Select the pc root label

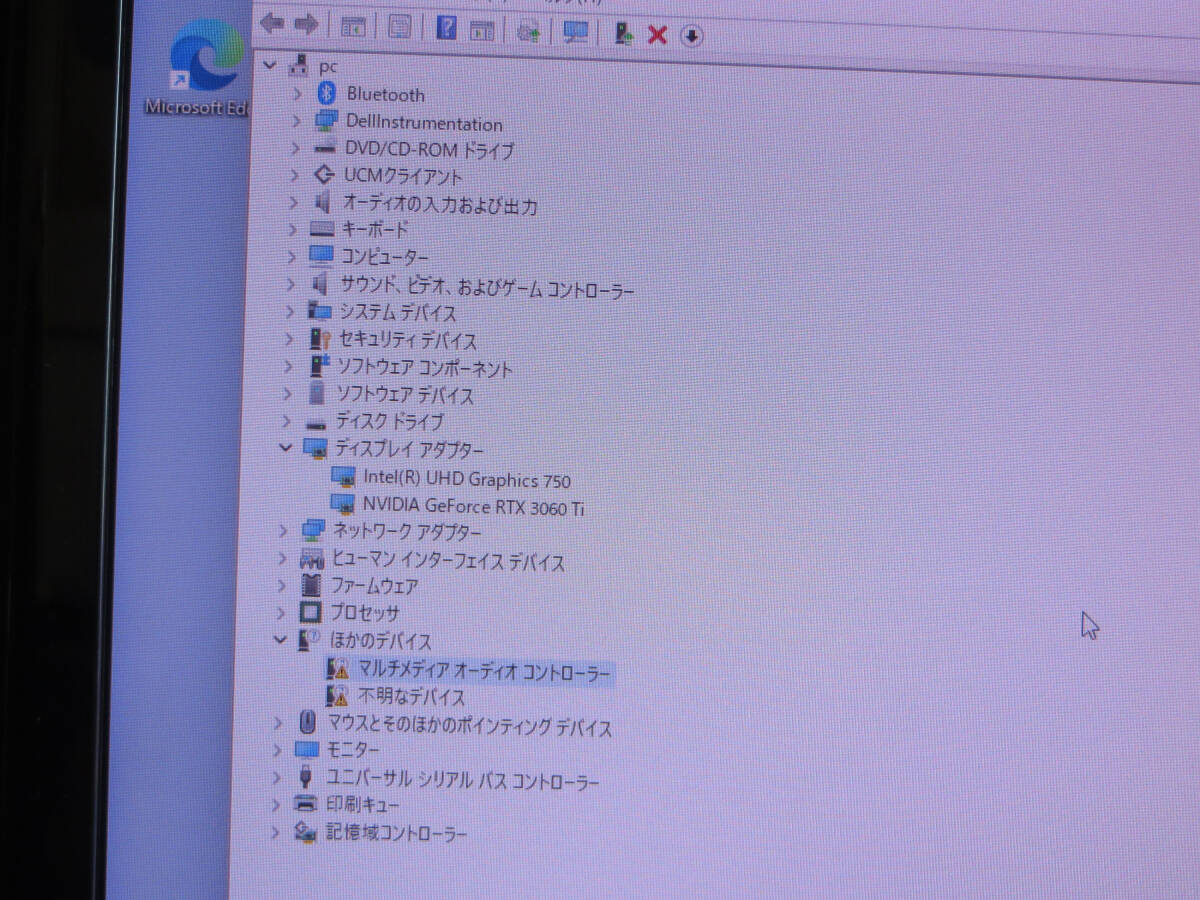point(328,66)
